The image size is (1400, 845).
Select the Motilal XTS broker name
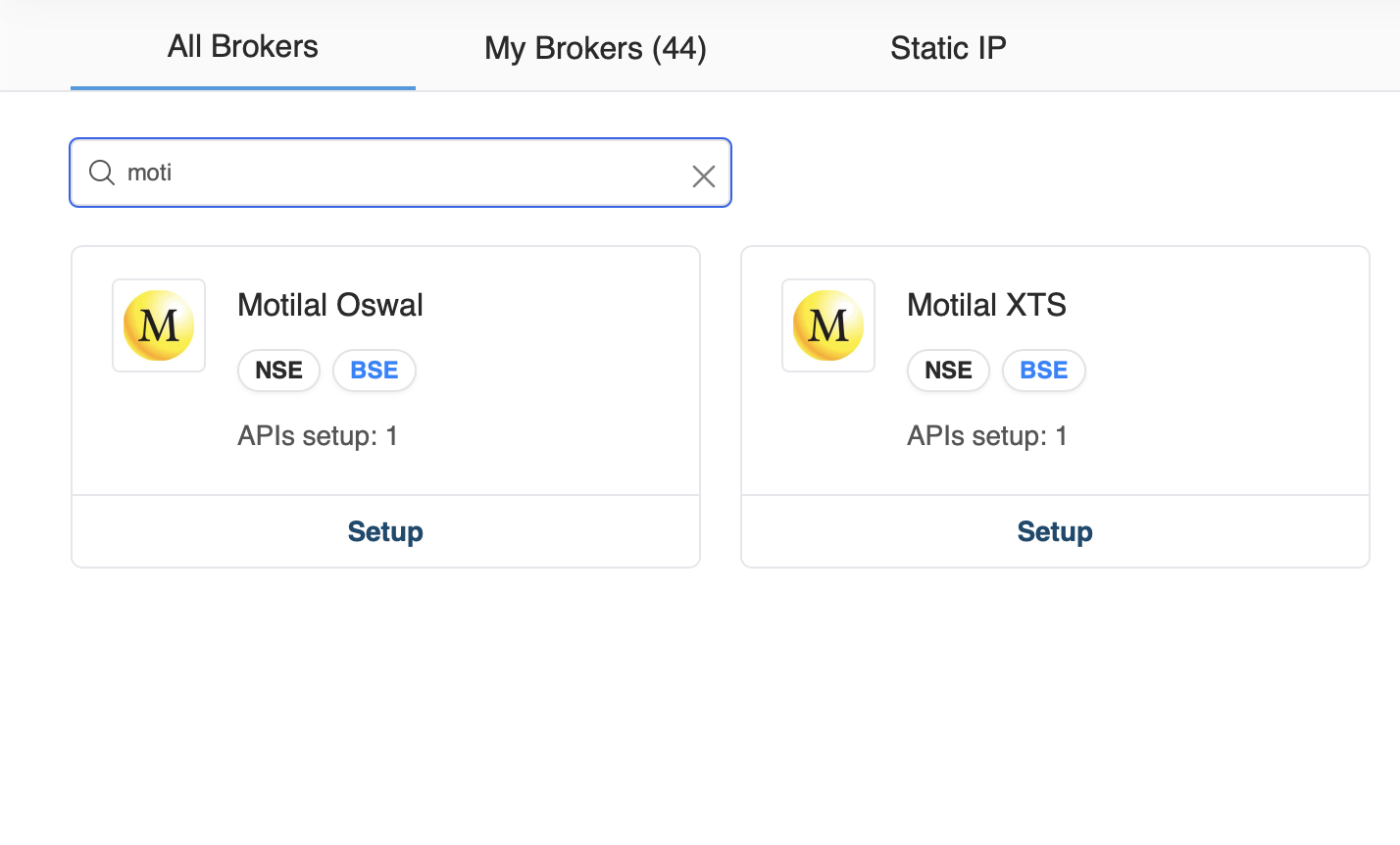(x=986, y=305)
